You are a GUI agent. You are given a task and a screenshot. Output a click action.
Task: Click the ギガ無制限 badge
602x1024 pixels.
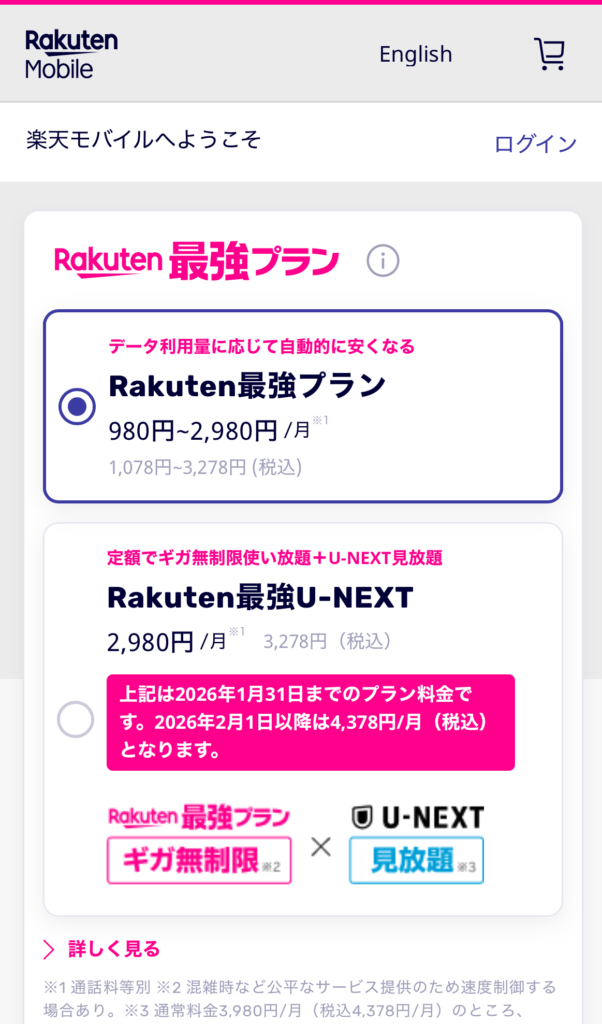tap(199, 860)
